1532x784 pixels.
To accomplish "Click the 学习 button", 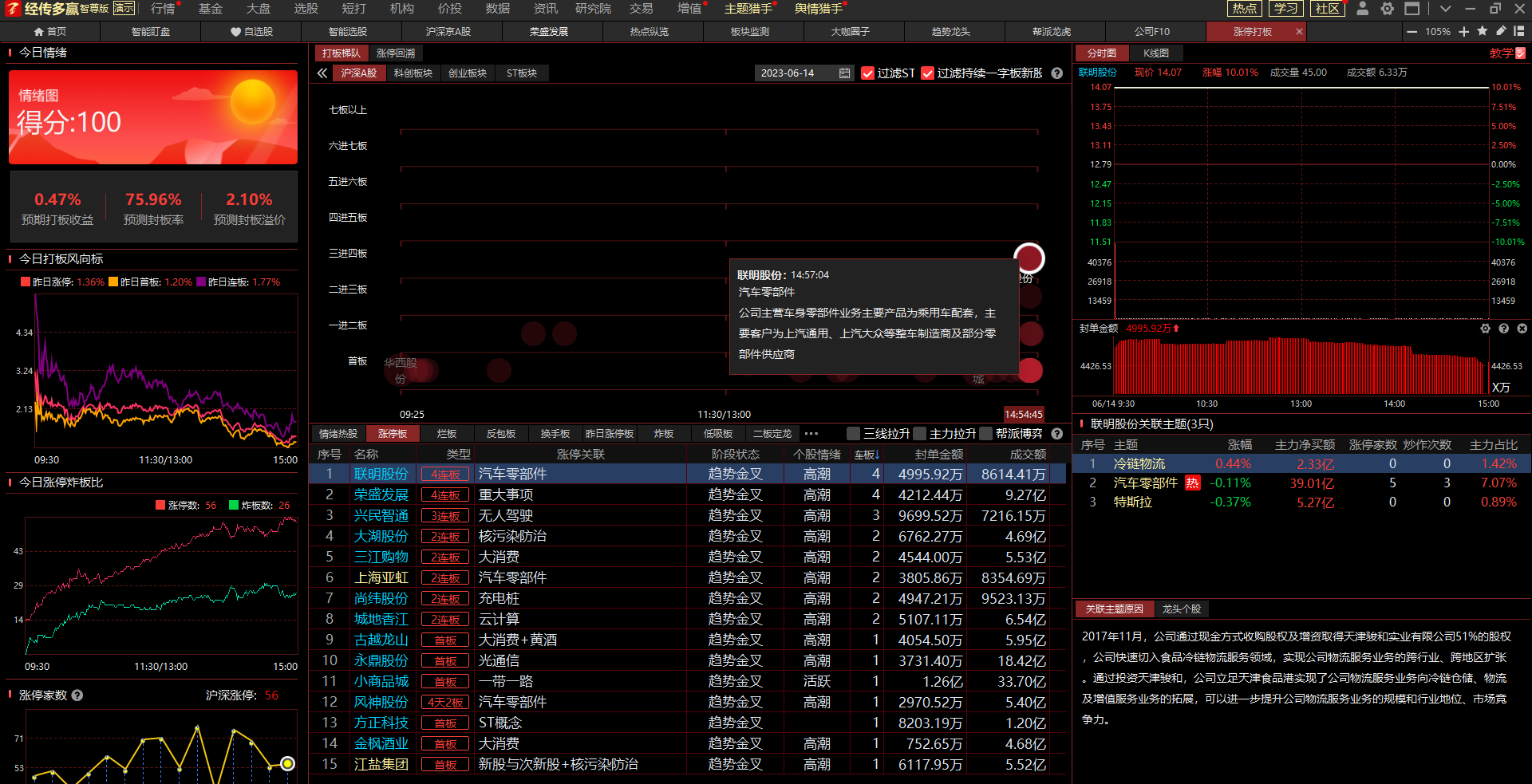I will click(1286, 9).
